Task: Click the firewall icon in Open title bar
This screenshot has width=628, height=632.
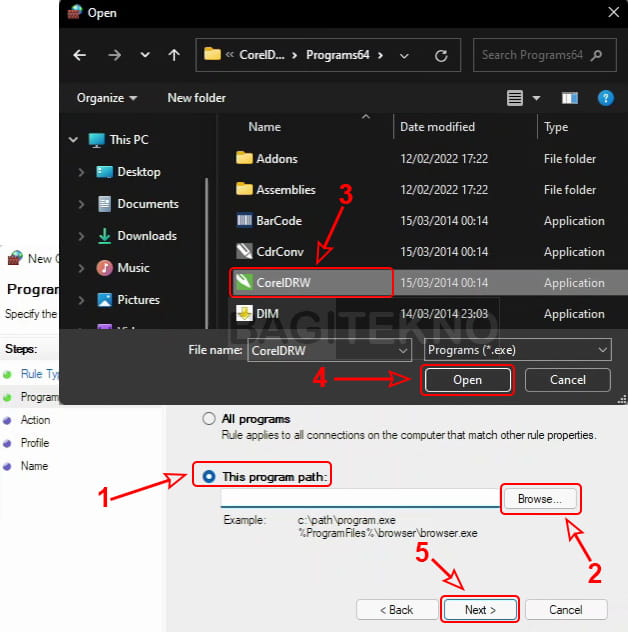Action: click(75, 12)
